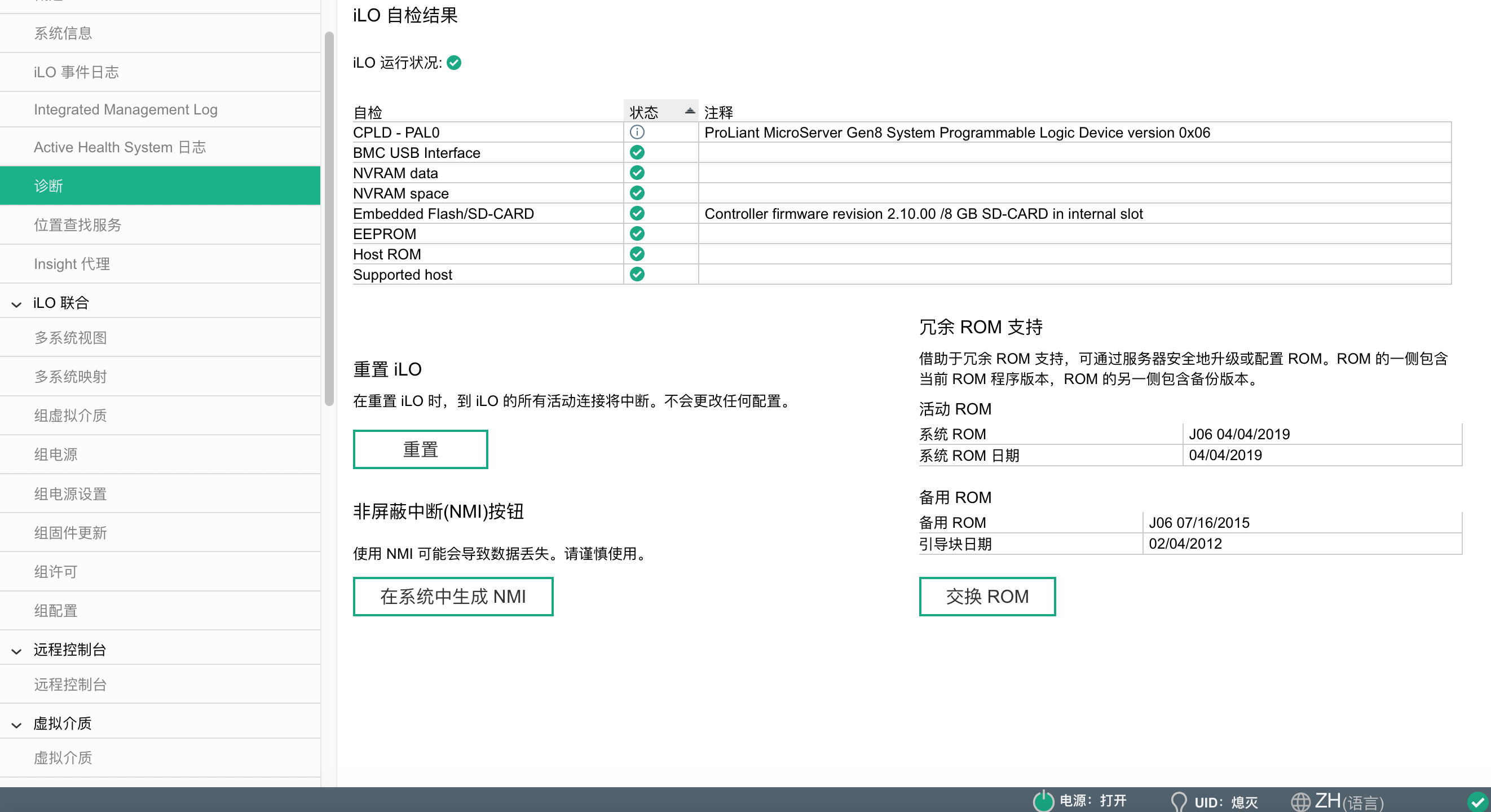This screenshot has height=812, width=1491.
Task: Click 电源: 打开 in the status bar
Action: (x=1093, y=801)
